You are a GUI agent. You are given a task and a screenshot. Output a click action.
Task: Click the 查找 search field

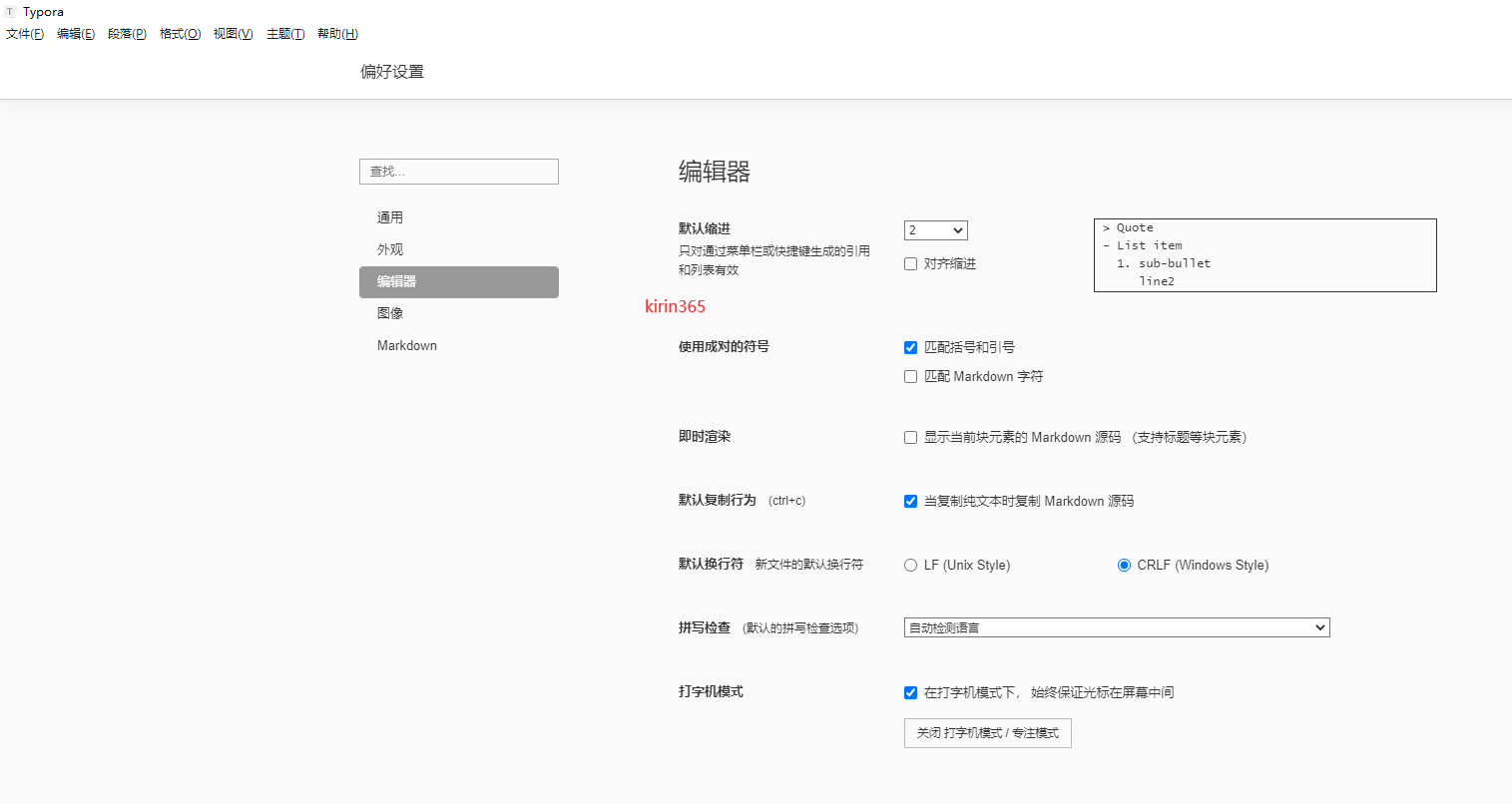tap(459, 172)
